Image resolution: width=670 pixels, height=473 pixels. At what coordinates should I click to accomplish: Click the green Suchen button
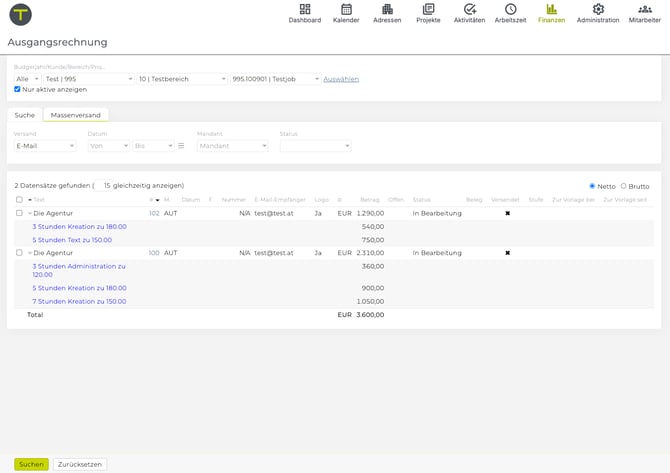coord(31,464)
